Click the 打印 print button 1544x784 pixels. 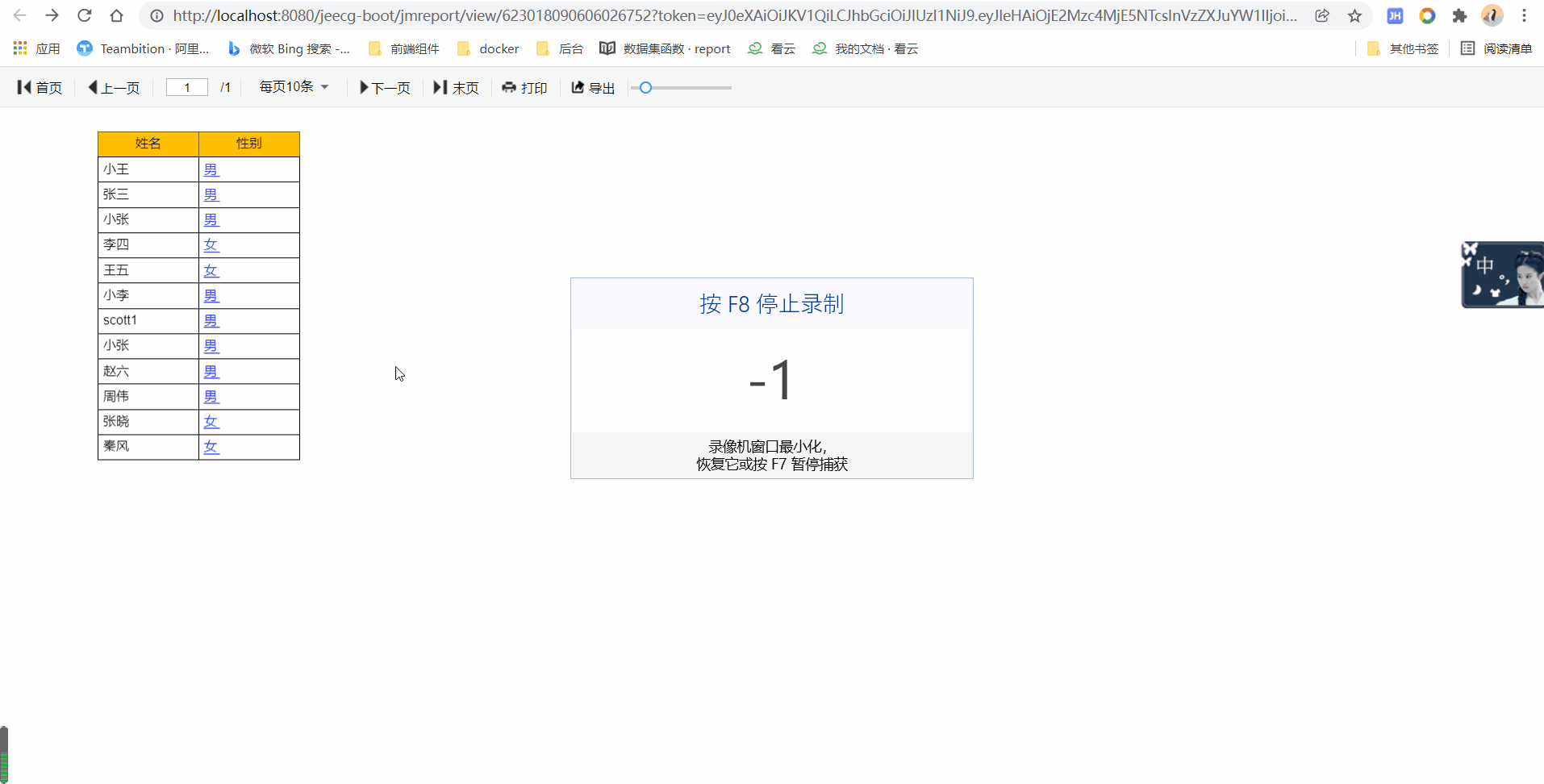524,87
